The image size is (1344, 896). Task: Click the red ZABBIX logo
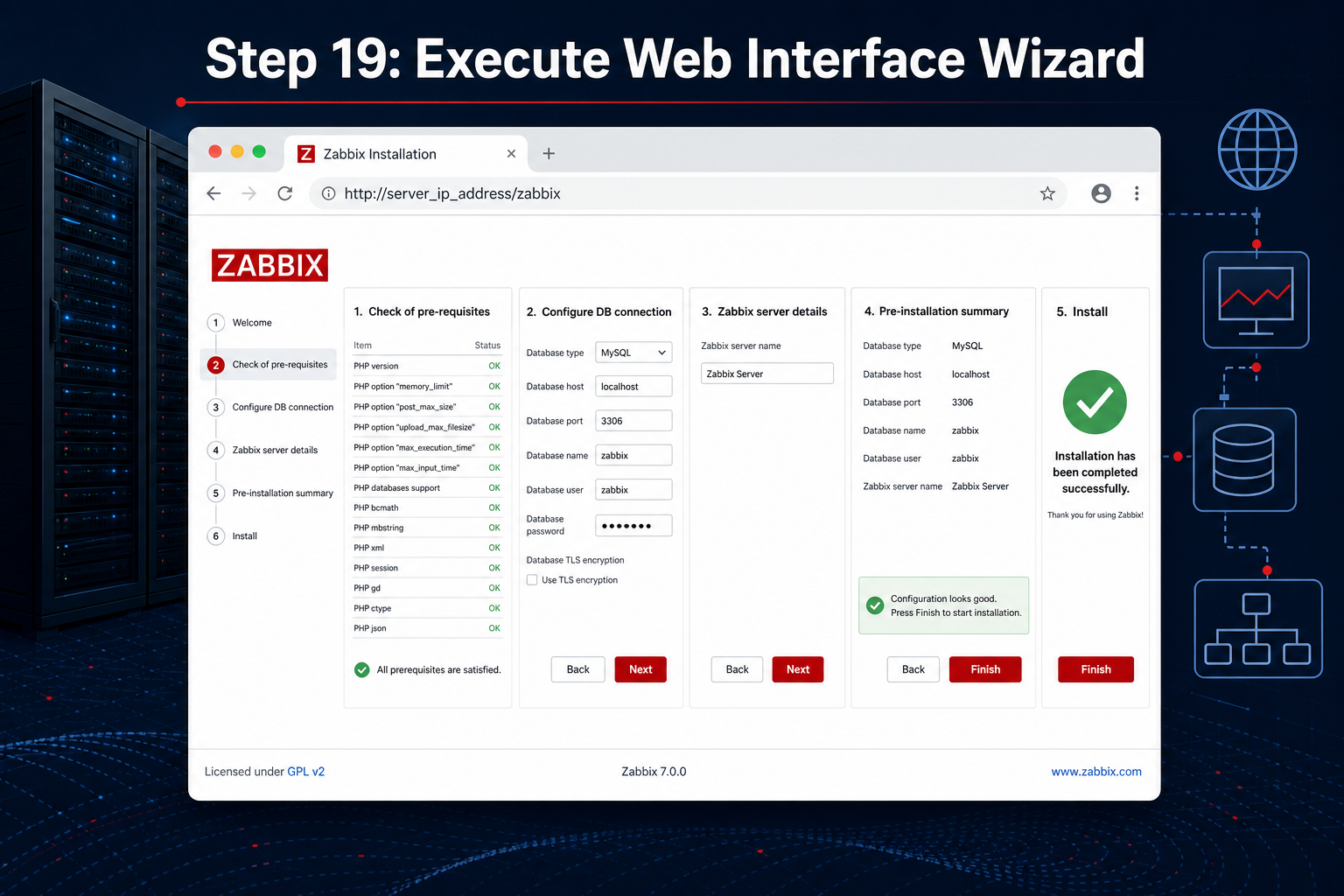click(269, 265)
